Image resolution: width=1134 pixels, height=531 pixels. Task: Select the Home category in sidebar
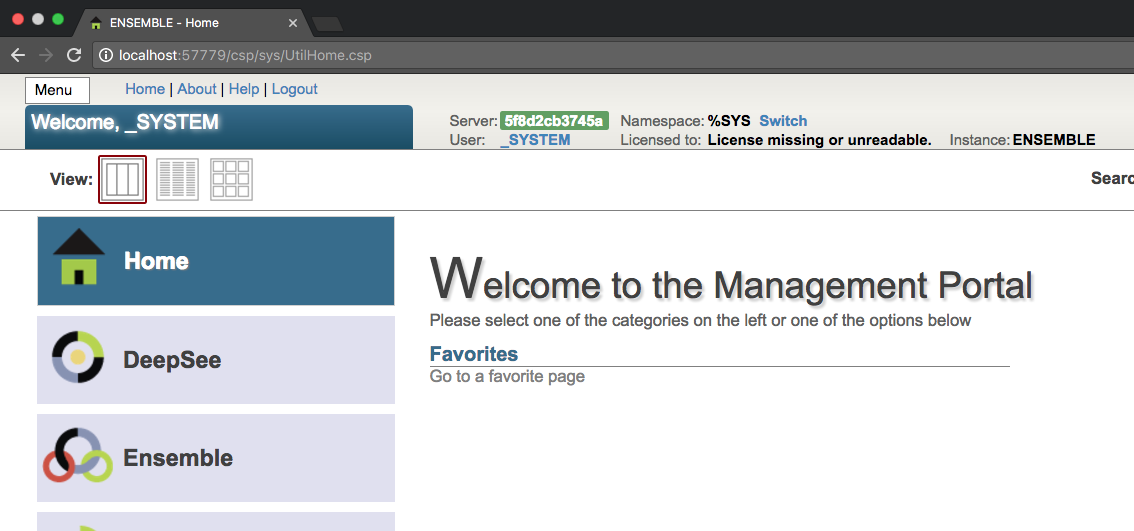pos(216,261)
